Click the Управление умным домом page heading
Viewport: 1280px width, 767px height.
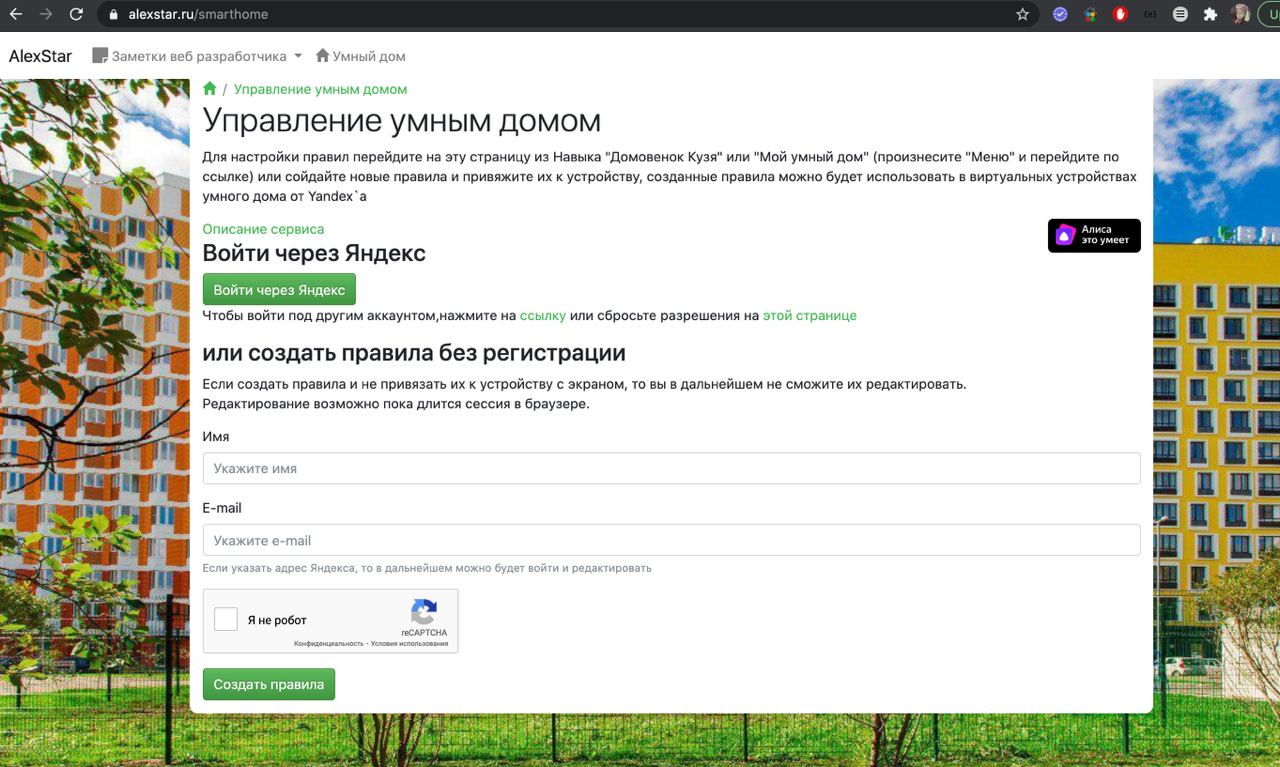pyautogui.click(x=402, y=121)
